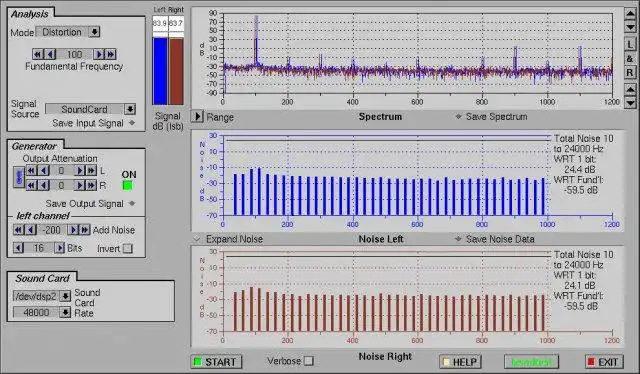Show left channel only with L button
Image resolution: width=640 pixels, height=374 pixels.
(x=630, y=45)
